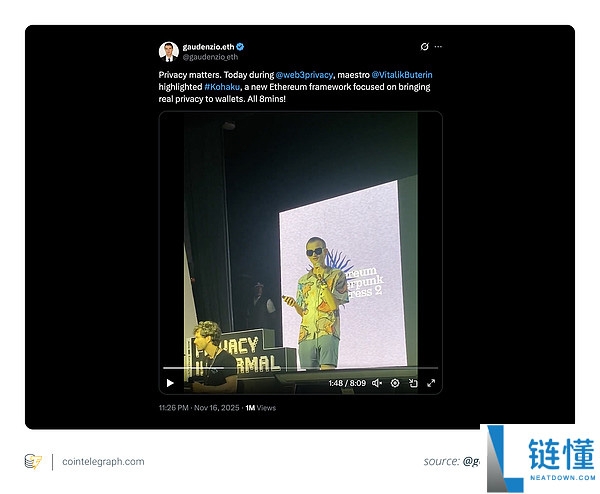600x494 pixels.
Task: Play the embedded tweet video
Action: click(170, 382)
